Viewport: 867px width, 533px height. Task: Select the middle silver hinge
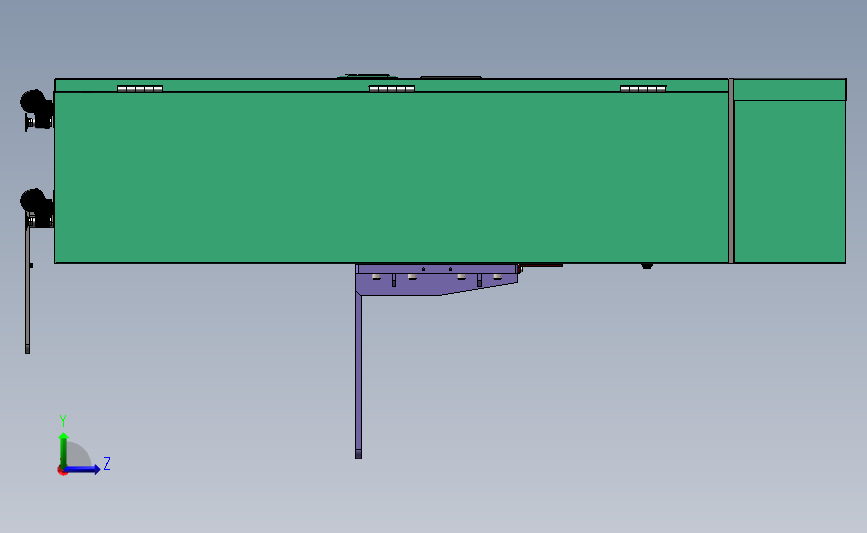[391, 88]
